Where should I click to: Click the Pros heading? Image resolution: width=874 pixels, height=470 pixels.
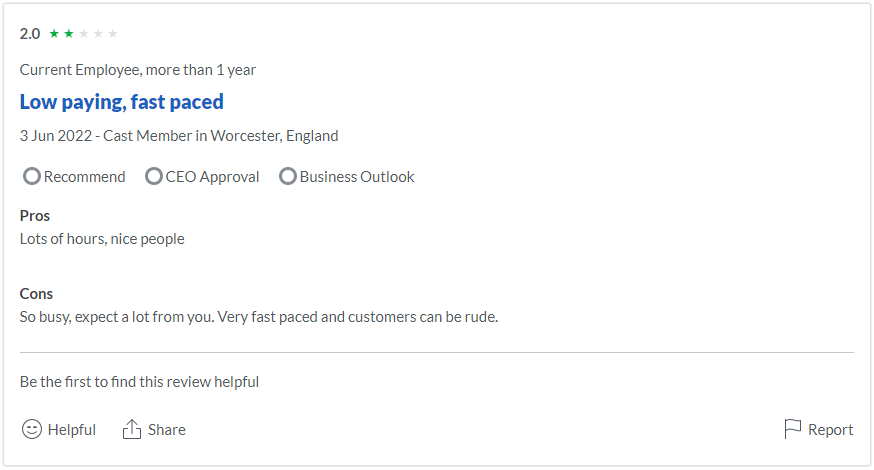click(x=35, y=216)
